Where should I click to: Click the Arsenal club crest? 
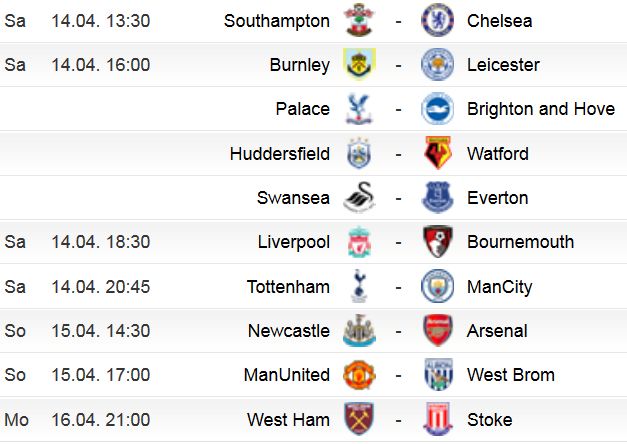click(x=437, y=330)
